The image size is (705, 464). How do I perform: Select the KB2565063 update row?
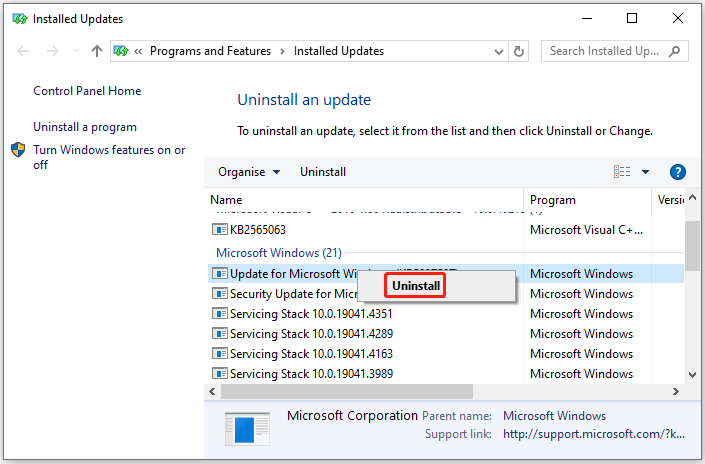[446, 230]
